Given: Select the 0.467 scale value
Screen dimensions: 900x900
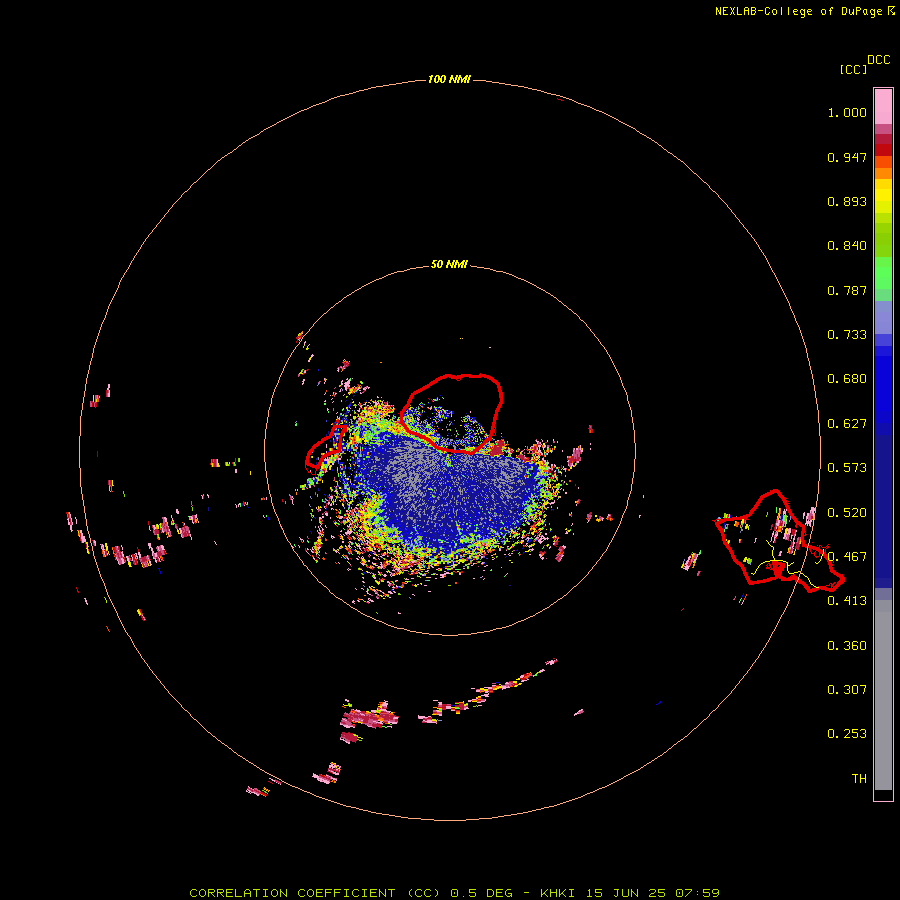Looking at the screenshot, I should pos(847,557).
